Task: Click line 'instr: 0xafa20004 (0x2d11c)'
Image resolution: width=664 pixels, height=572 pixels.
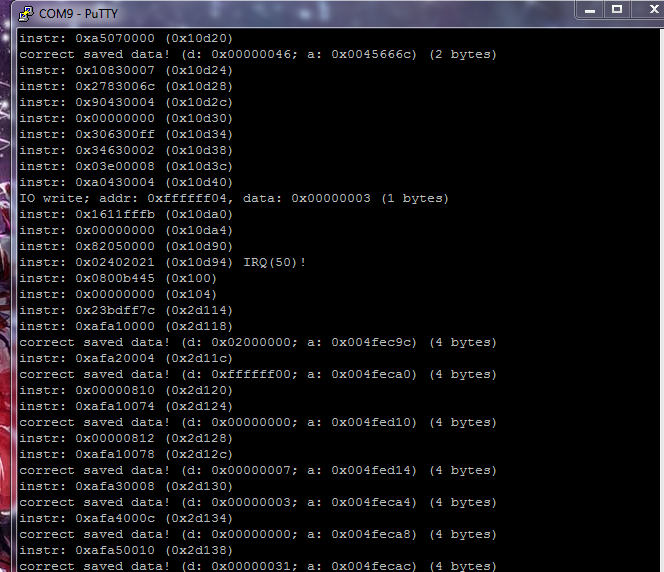Action: (x=126, y=359)
